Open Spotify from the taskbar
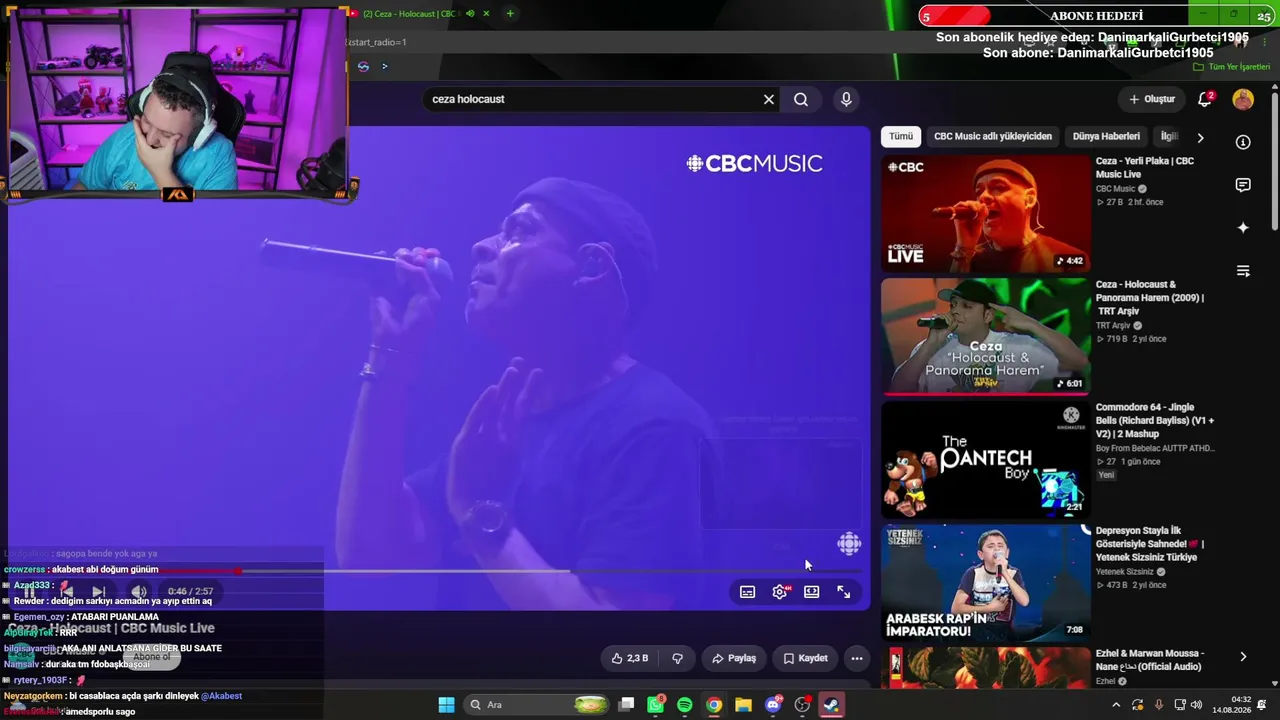 (x=685, y=705)
